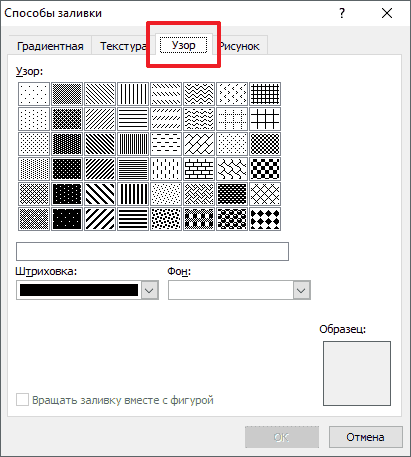Switch to the Текстура tab
This screenshot has width=411, height=457.
coord(123,46)
